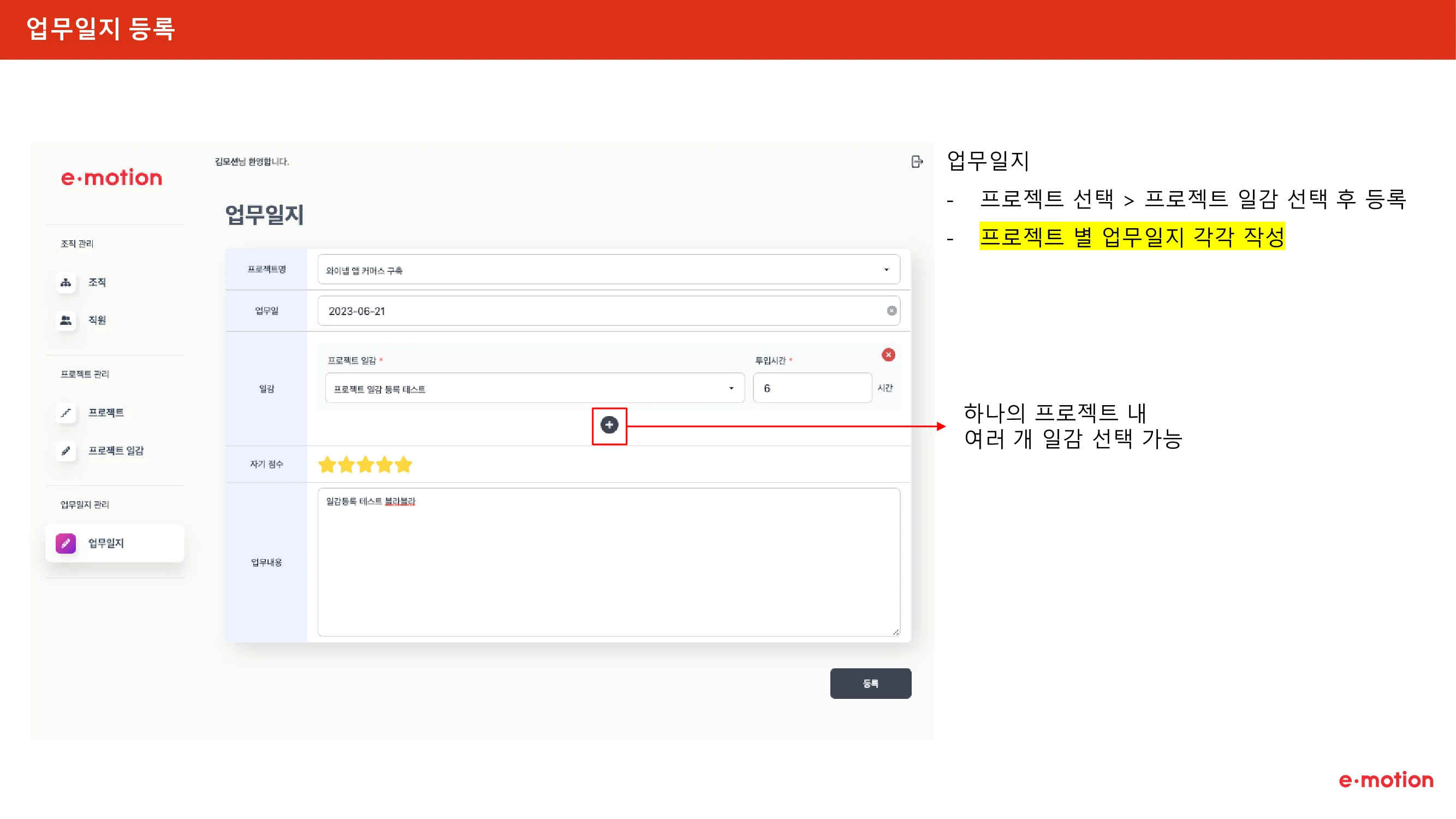Remove the 일감 row via red X icon
1456x819 pixels.
[889, 355]
